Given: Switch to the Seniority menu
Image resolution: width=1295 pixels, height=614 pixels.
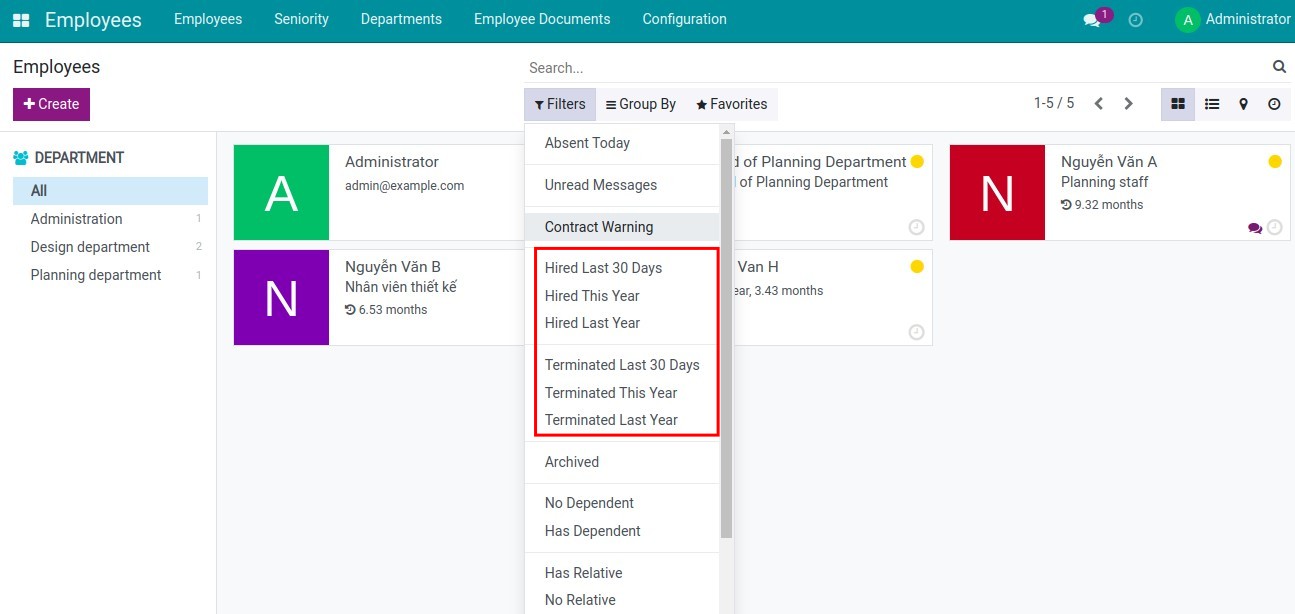Looking at the screenshot, I should click(301, 19).
